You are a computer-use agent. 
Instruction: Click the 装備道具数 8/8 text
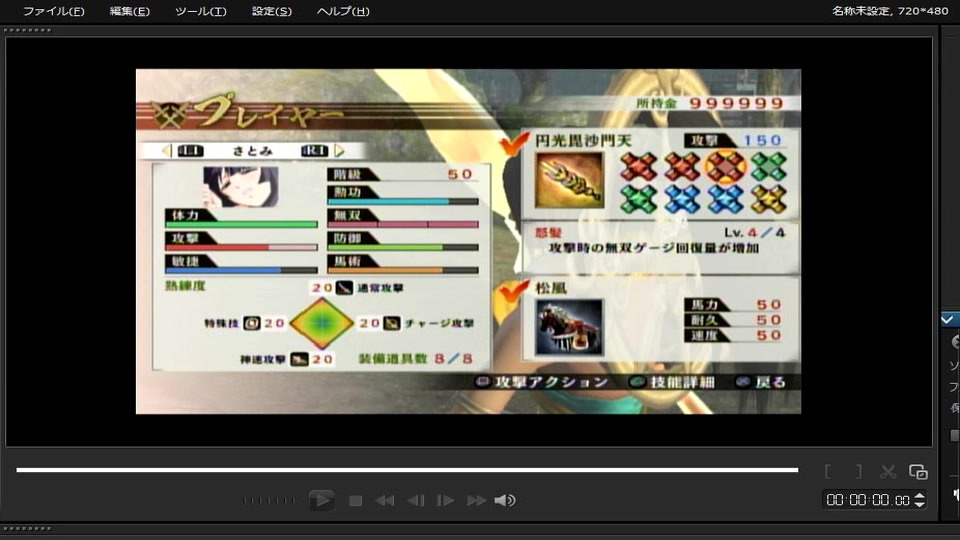[415, 359]
